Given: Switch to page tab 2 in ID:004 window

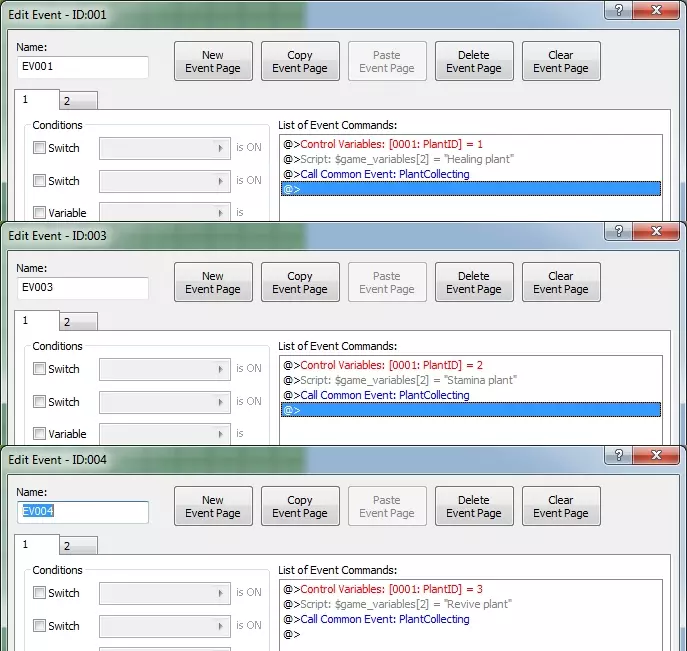Looking at the screenshot, I should pyautogui.click(x=78, y=546).
